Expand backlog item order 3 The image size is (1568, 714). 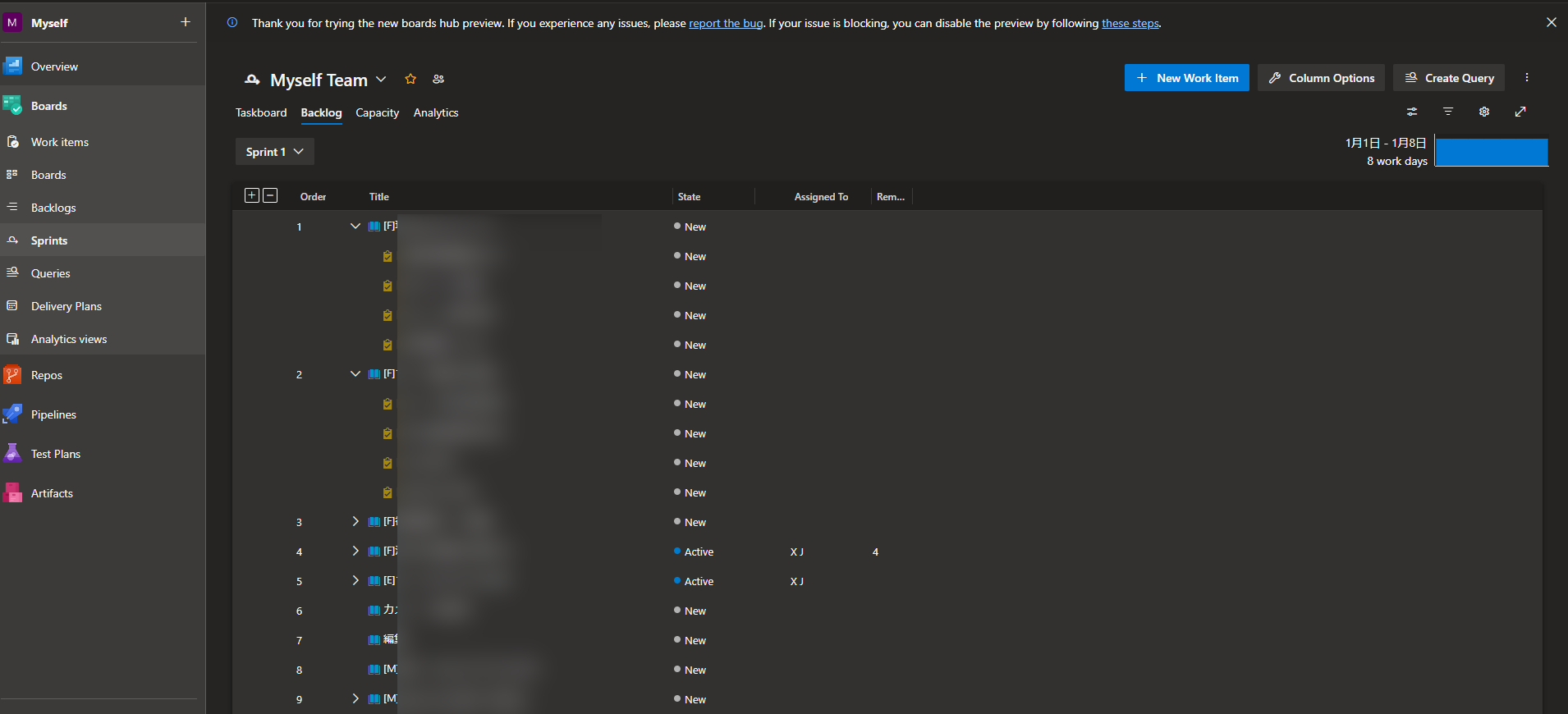[355, 521]
